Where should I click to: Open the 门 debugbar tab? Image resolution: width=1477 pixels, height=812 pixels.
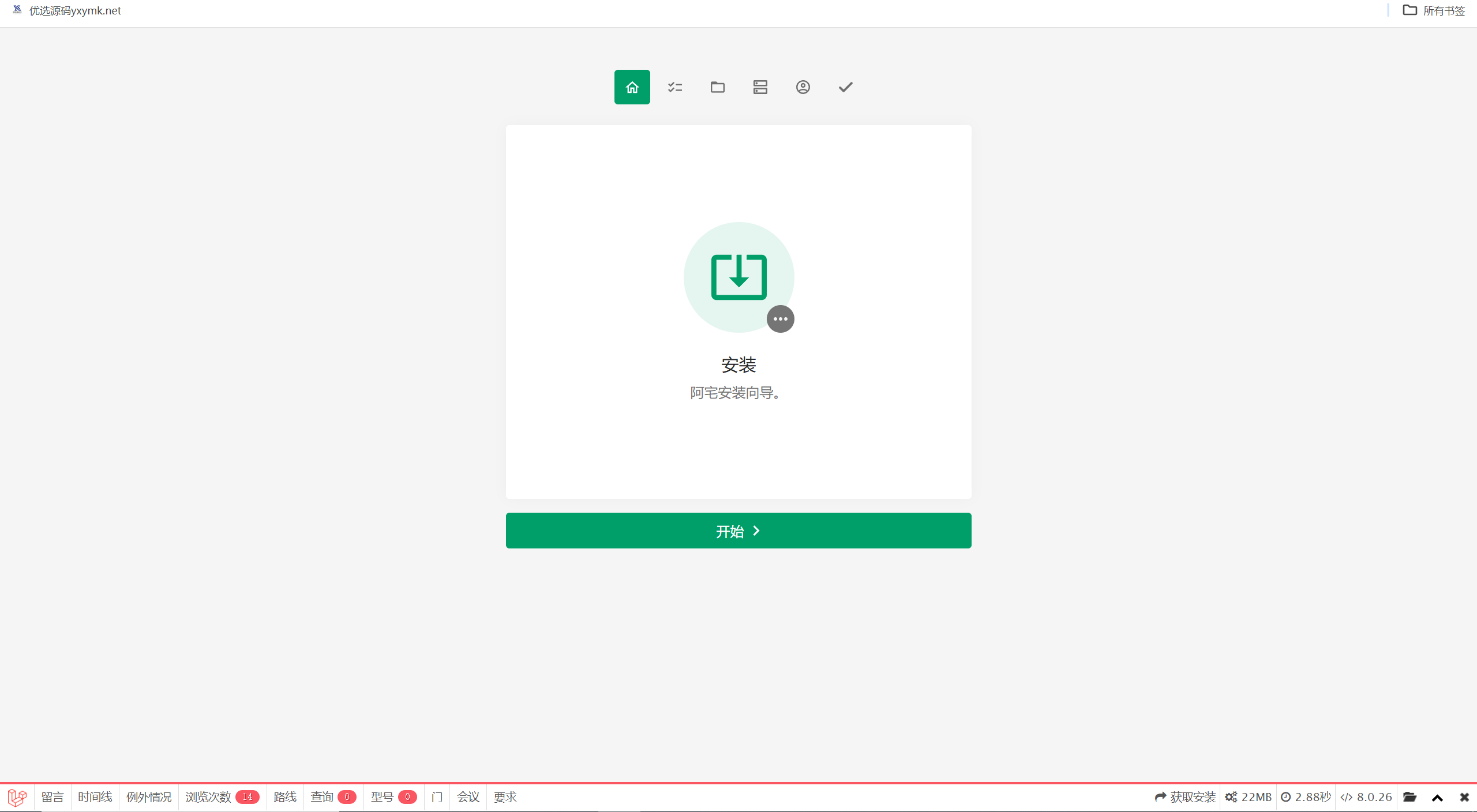(x=437, y=797)
